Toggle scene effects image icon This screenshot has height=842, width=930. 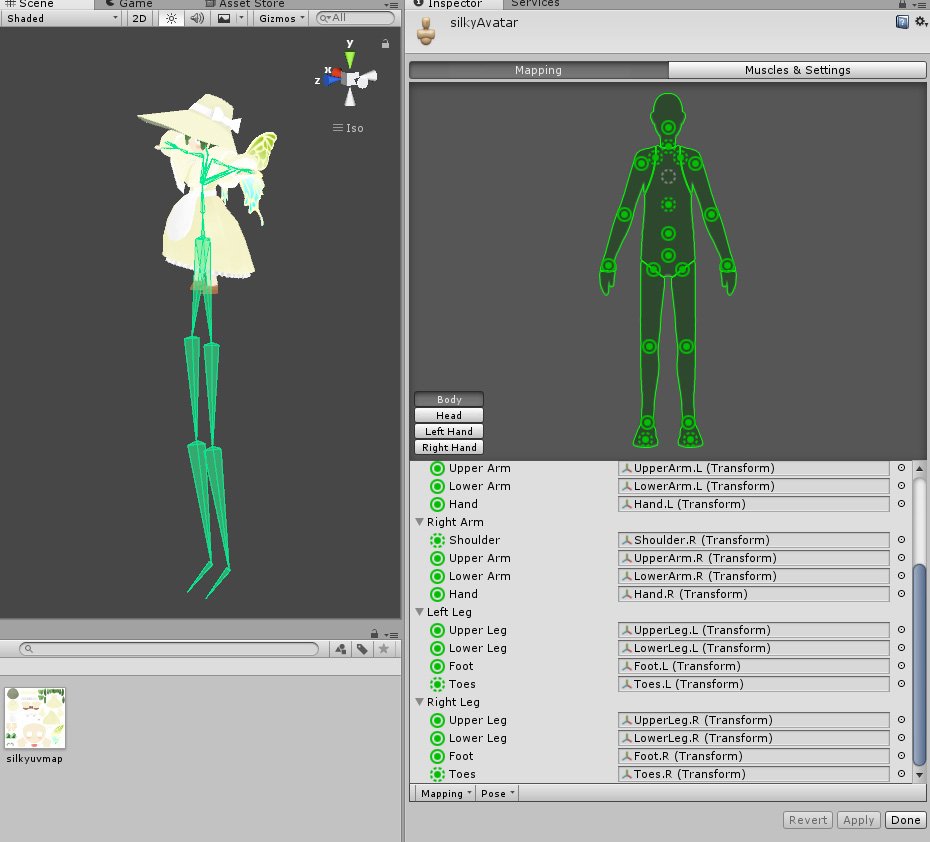[x=224, y=18]
